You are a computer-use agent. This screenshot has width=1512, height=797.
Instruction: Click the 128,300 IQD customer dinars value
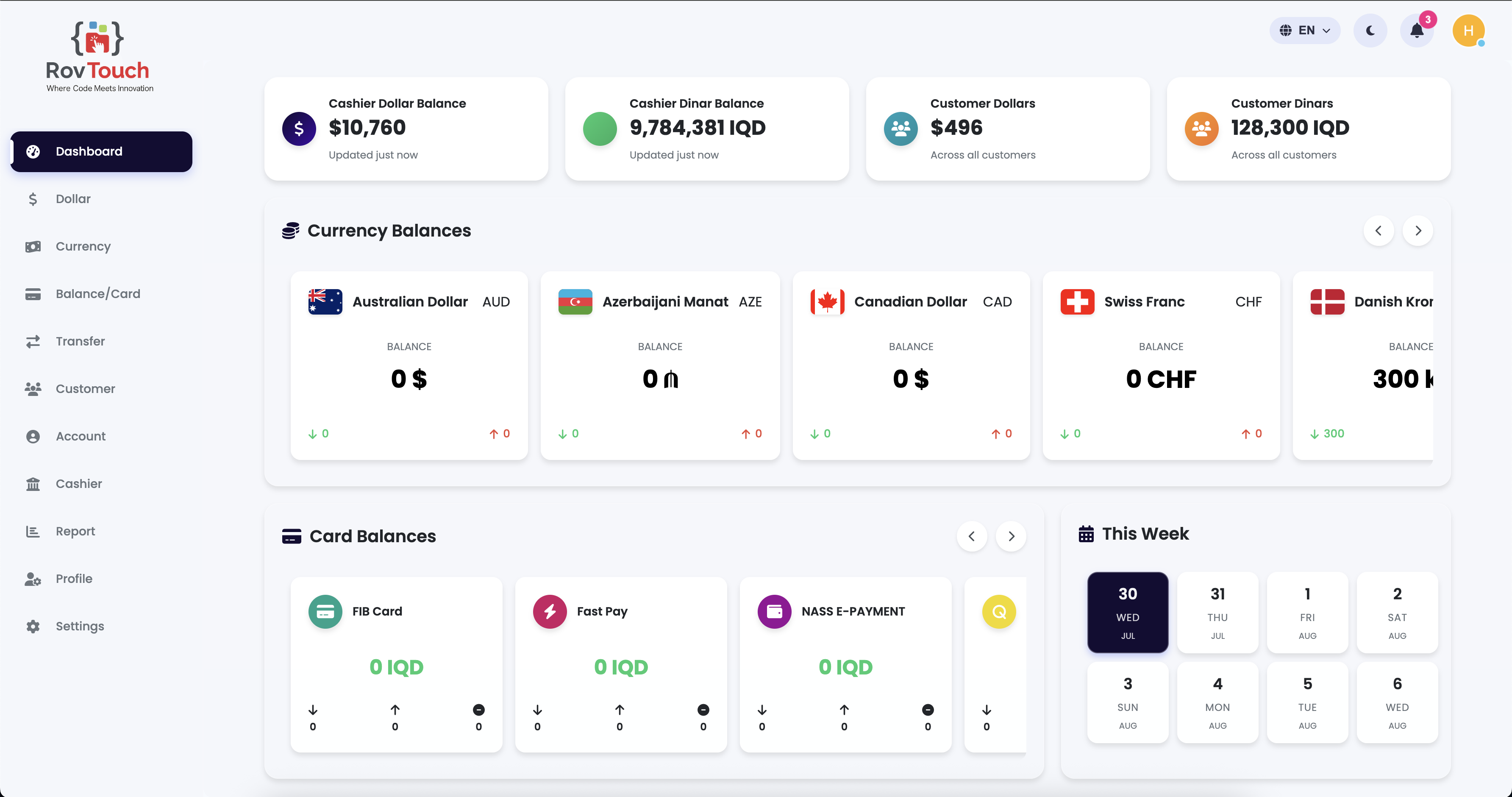(1290, 128)
